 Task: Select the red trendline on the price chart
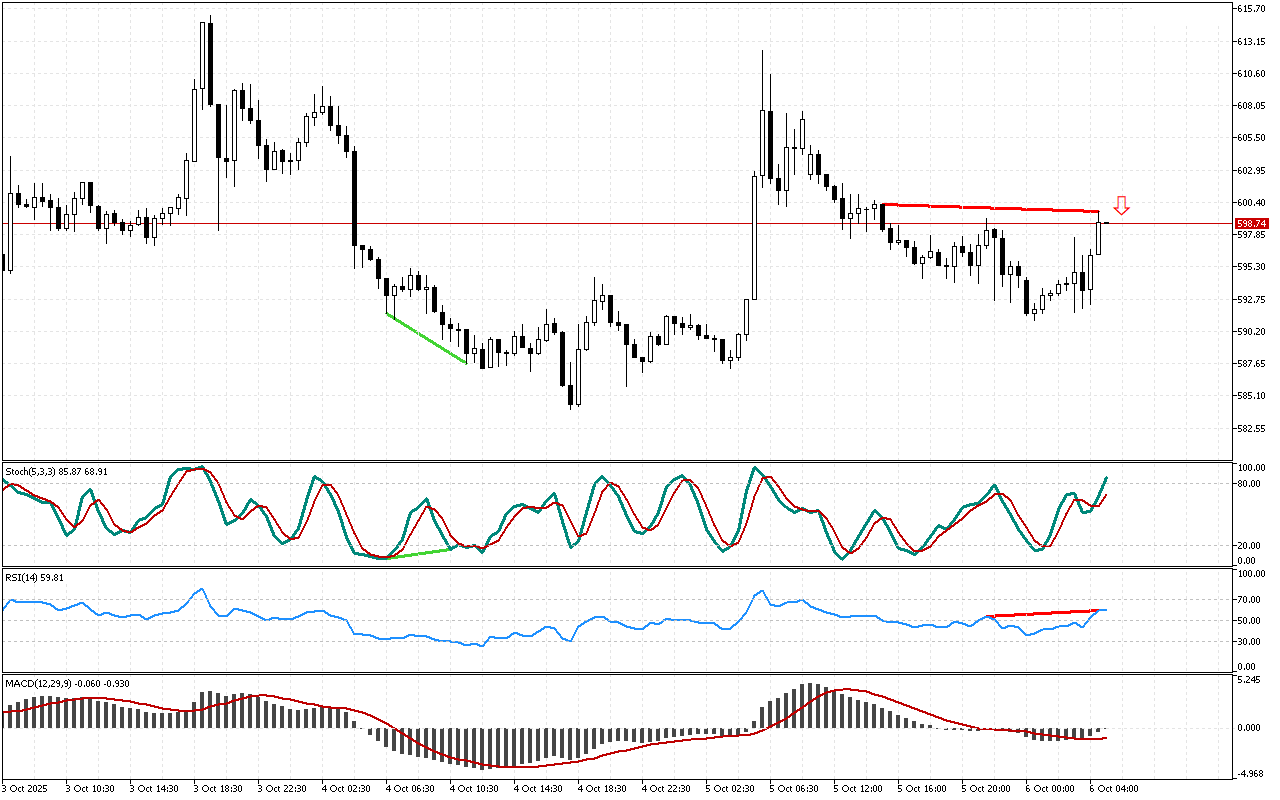[990, 208]
